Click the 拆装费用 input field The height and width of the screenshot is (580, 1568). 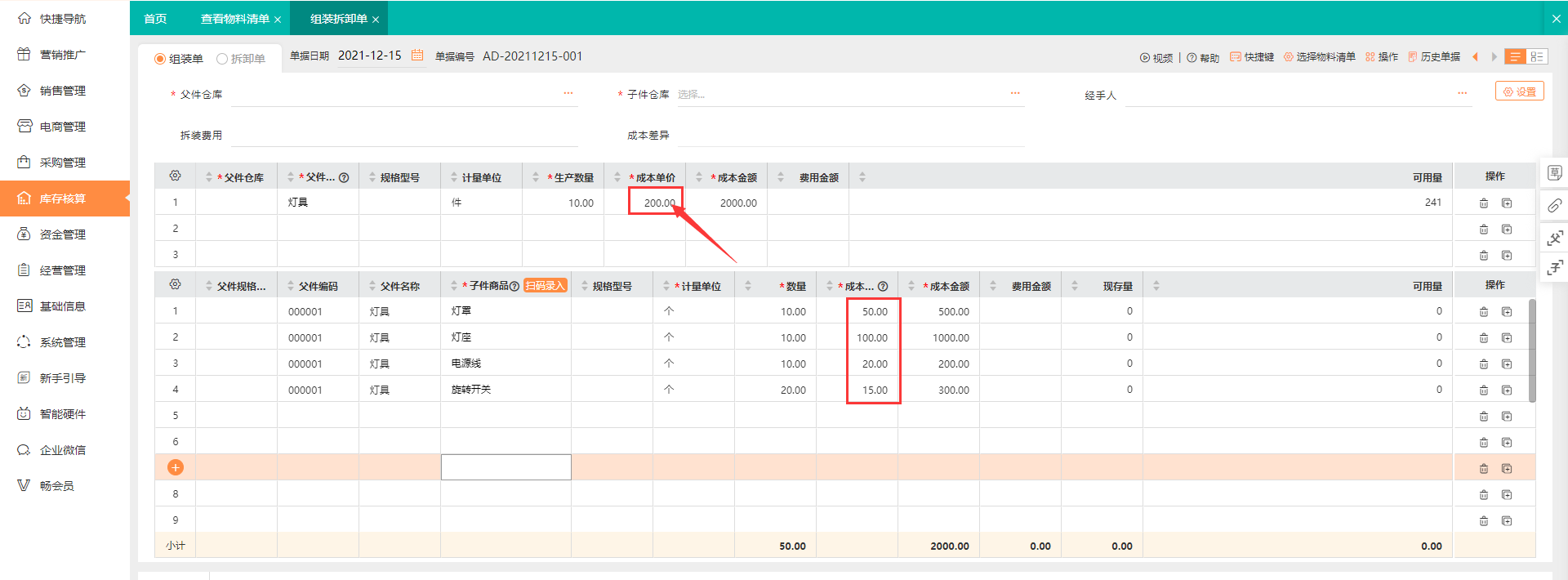(404, 136)
